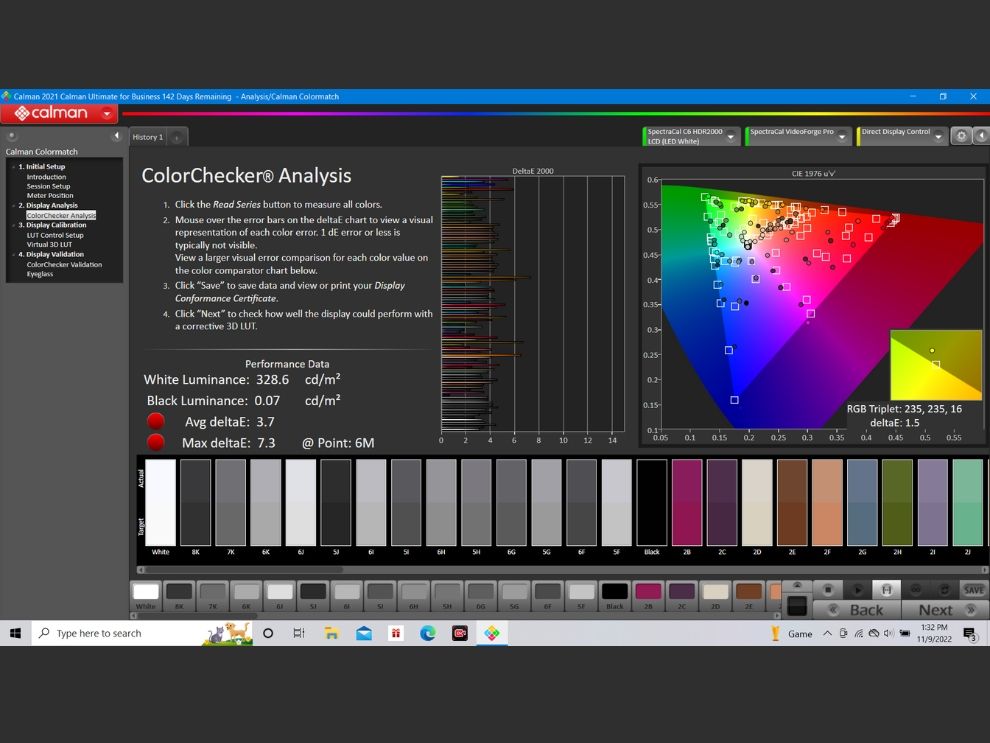Image resolution: width=990 pixels, height=743 pixels.
Task: Click the 2B patch in bottom strip
Action: [x=648, y=595]
